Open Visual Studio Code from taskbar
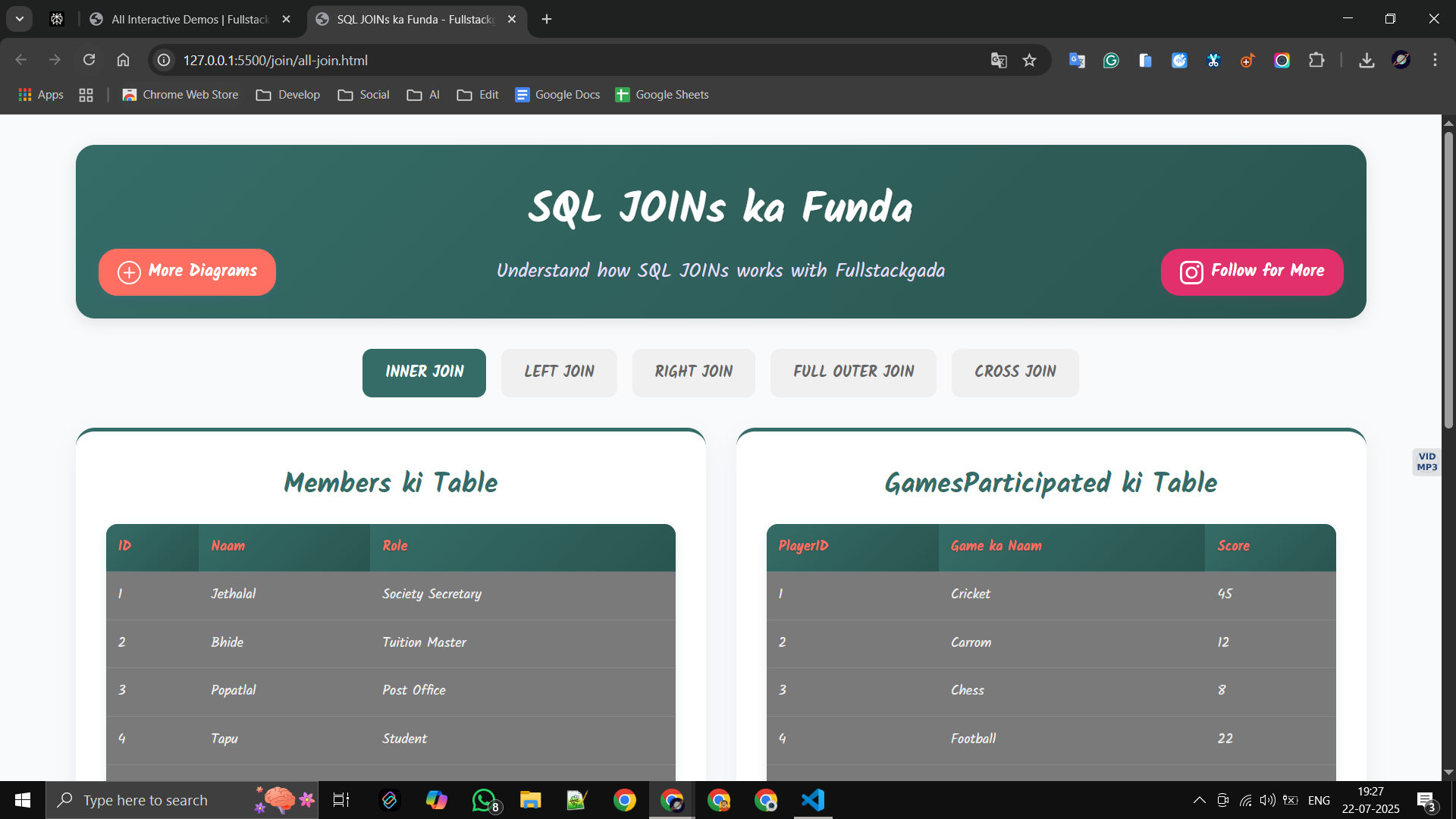The width and height of the screenshot is (1456, 819). [x=813, y=800]
